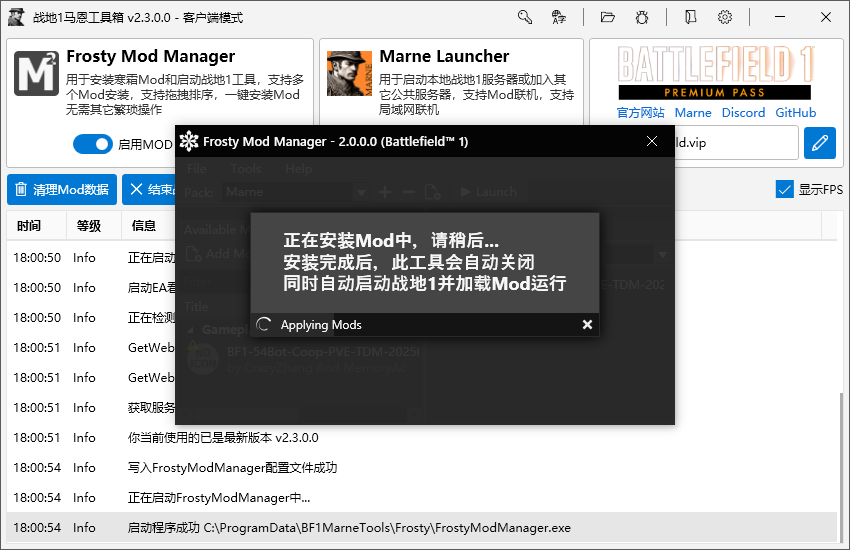Toggle the 启用MOD switch
850x550 pixels.
coord(92,144)
